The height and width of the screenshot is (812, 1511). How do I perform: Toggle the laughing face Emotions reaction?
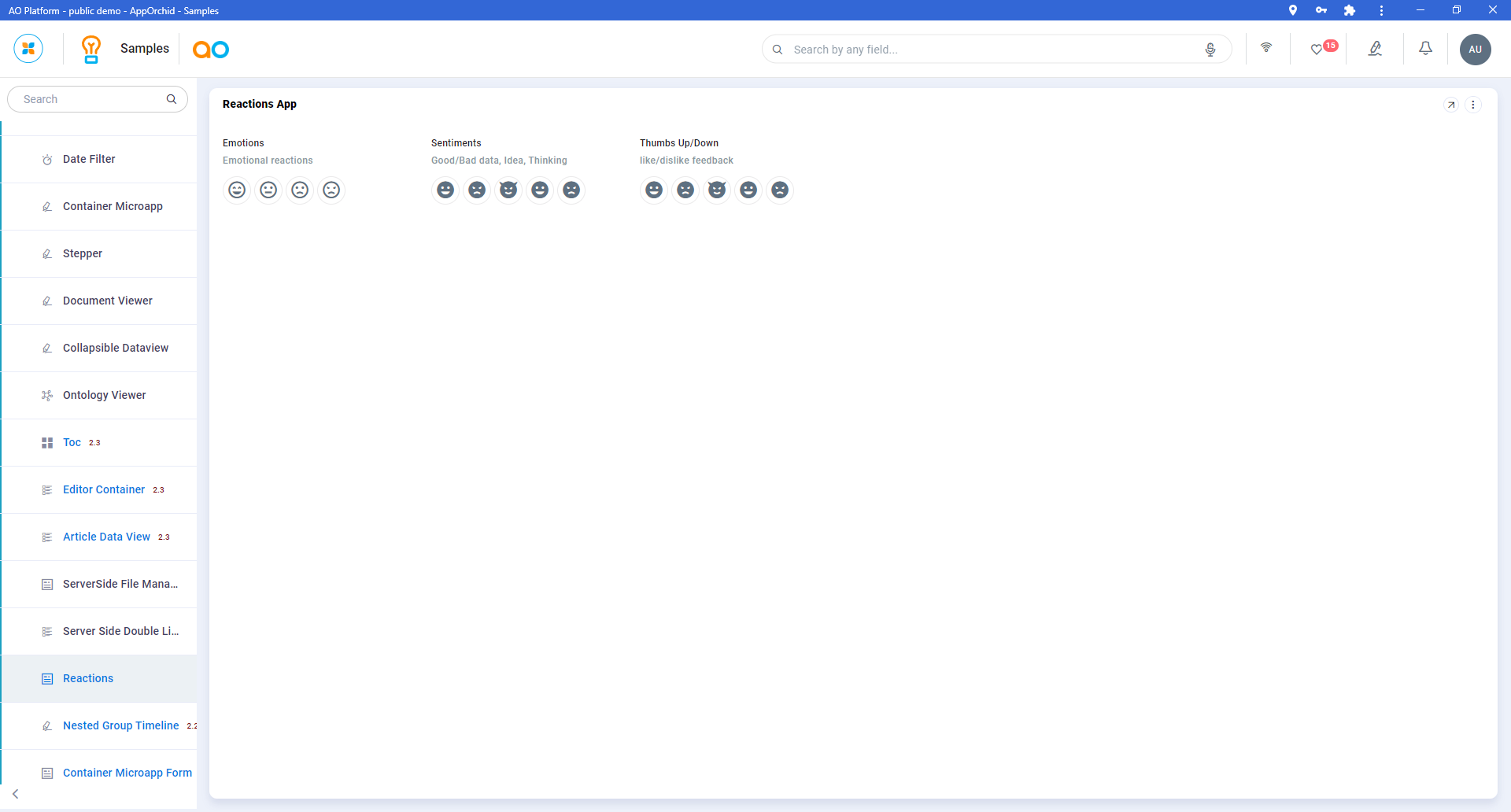(237, 190)
